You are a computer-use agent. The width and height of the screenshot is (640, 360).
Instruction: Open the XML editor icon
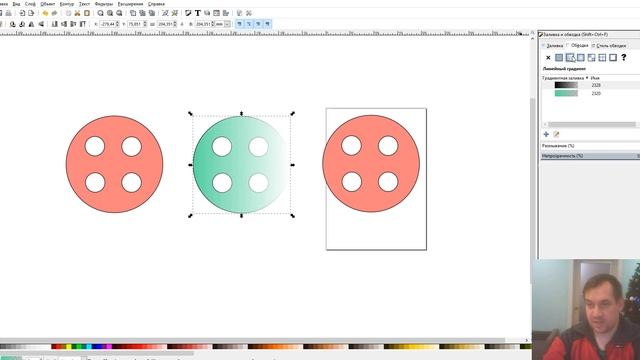(x=216, y=13)
